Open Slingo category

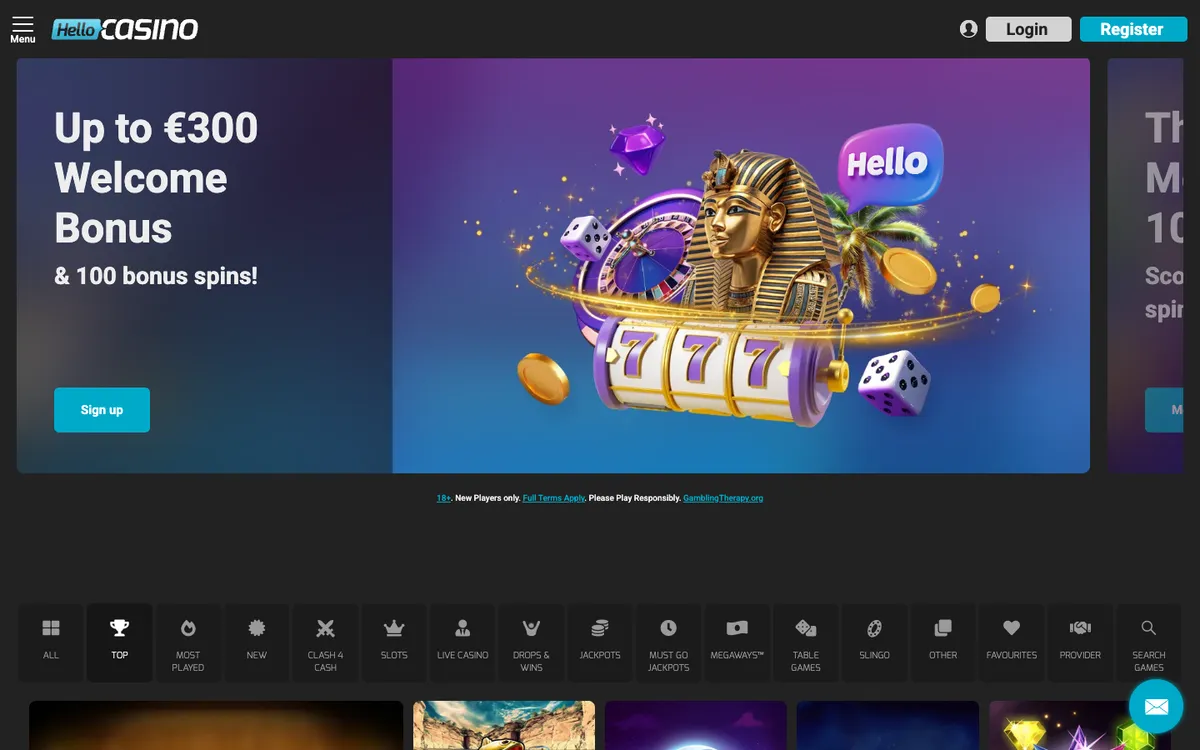(x=874, y=642)
